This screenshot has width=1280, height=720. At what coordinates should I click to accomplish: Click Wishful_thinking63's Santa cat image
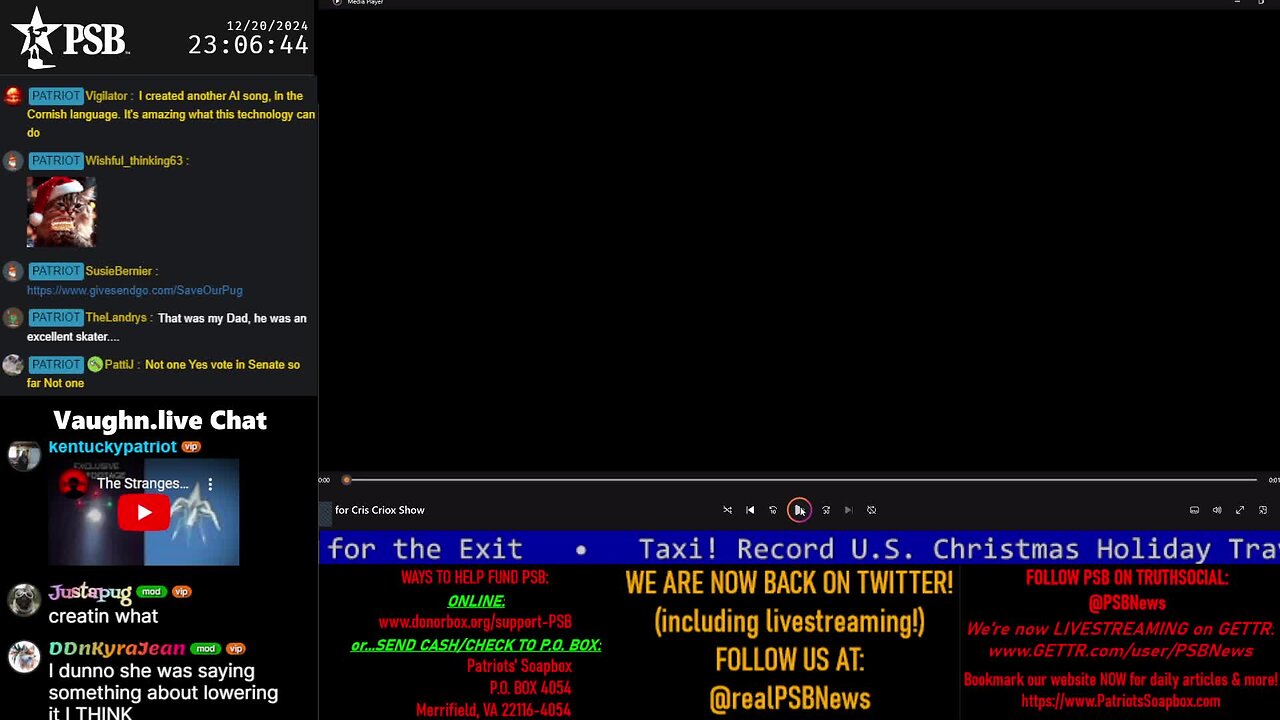pyautogui.click(x=61, y=212)
